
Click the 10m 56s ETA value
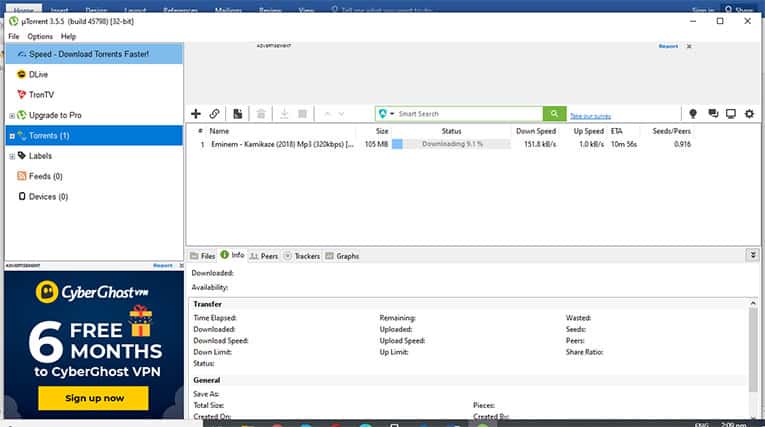pos(624,144)
